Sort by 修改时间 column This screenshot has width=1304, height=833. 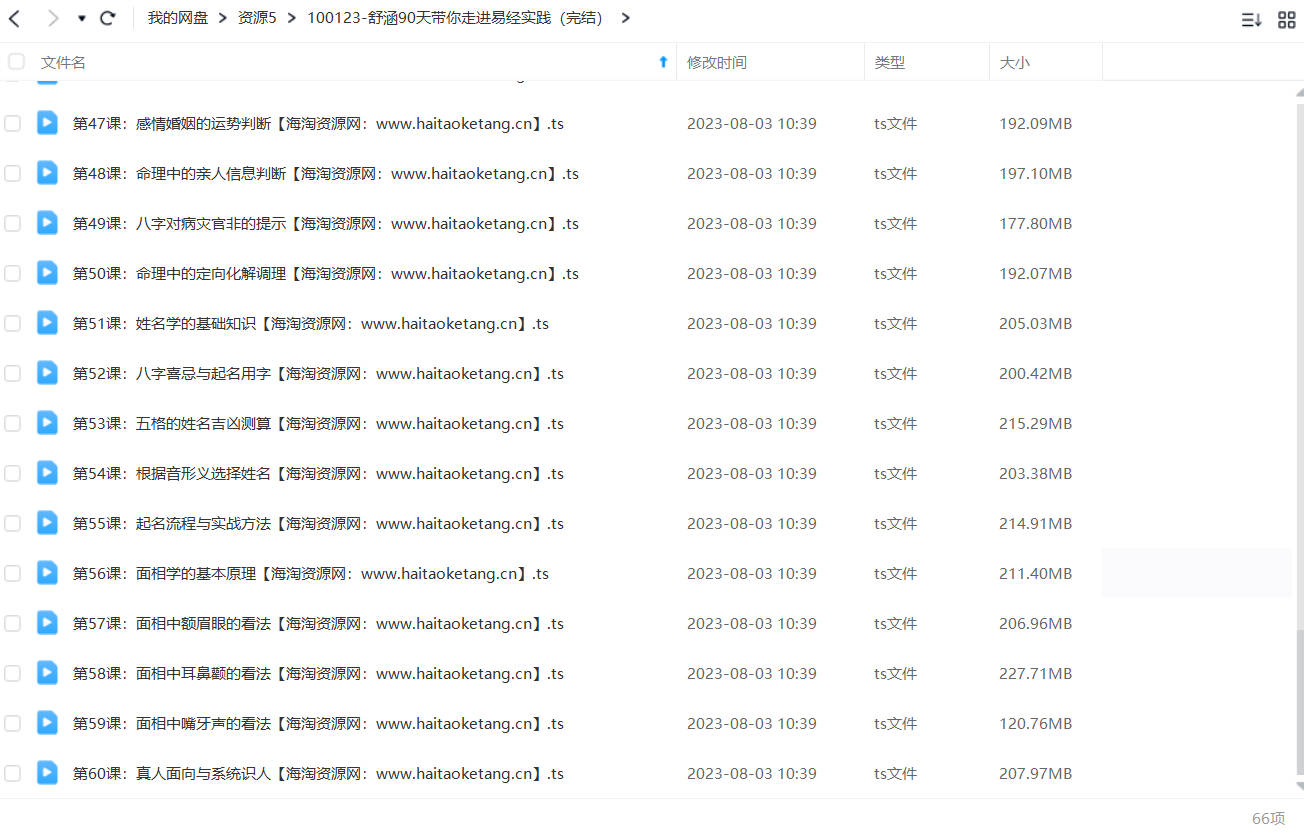pyautogui.click(x=716, y=62)
